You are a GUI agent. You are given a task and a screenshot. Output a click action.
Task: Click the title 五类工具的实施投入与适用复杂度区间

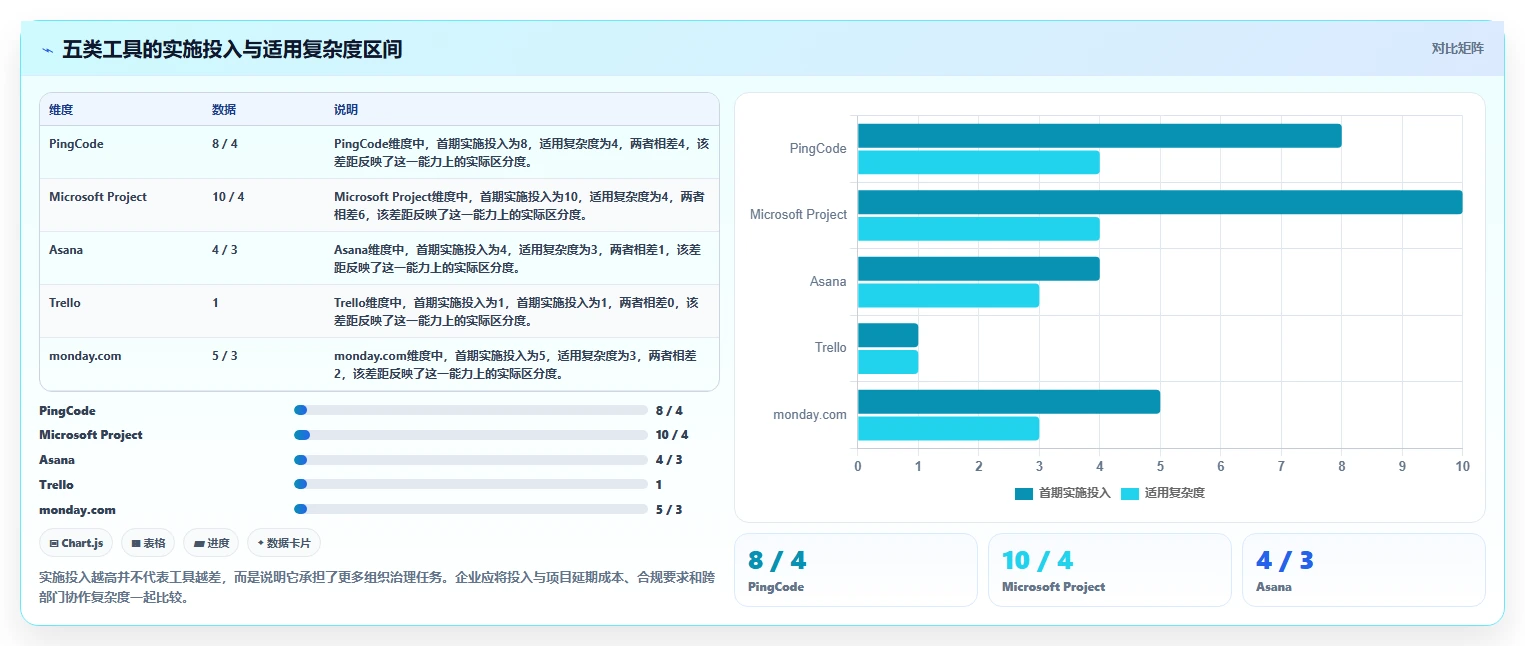(x=232, y=49)
